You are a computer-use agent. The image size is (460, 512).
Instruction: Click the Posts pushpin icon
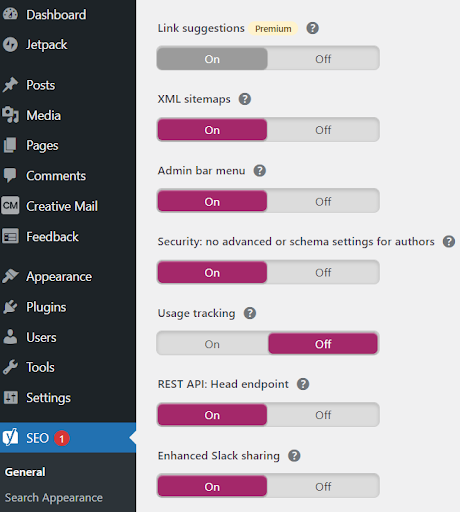coord(10,85)
